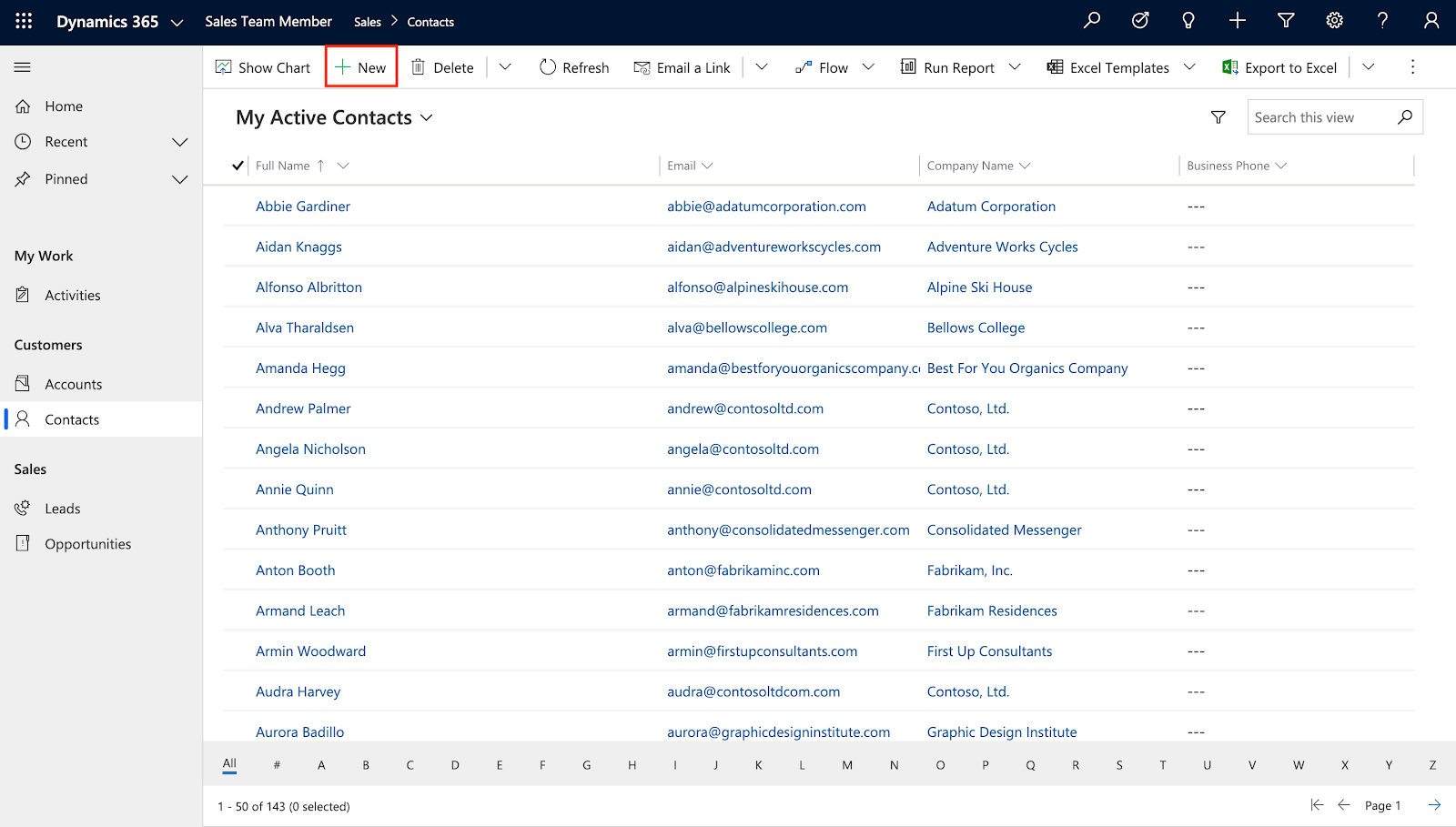Click the Refresh command
This screenshot has width=1456, height=827.
point(574,67)
